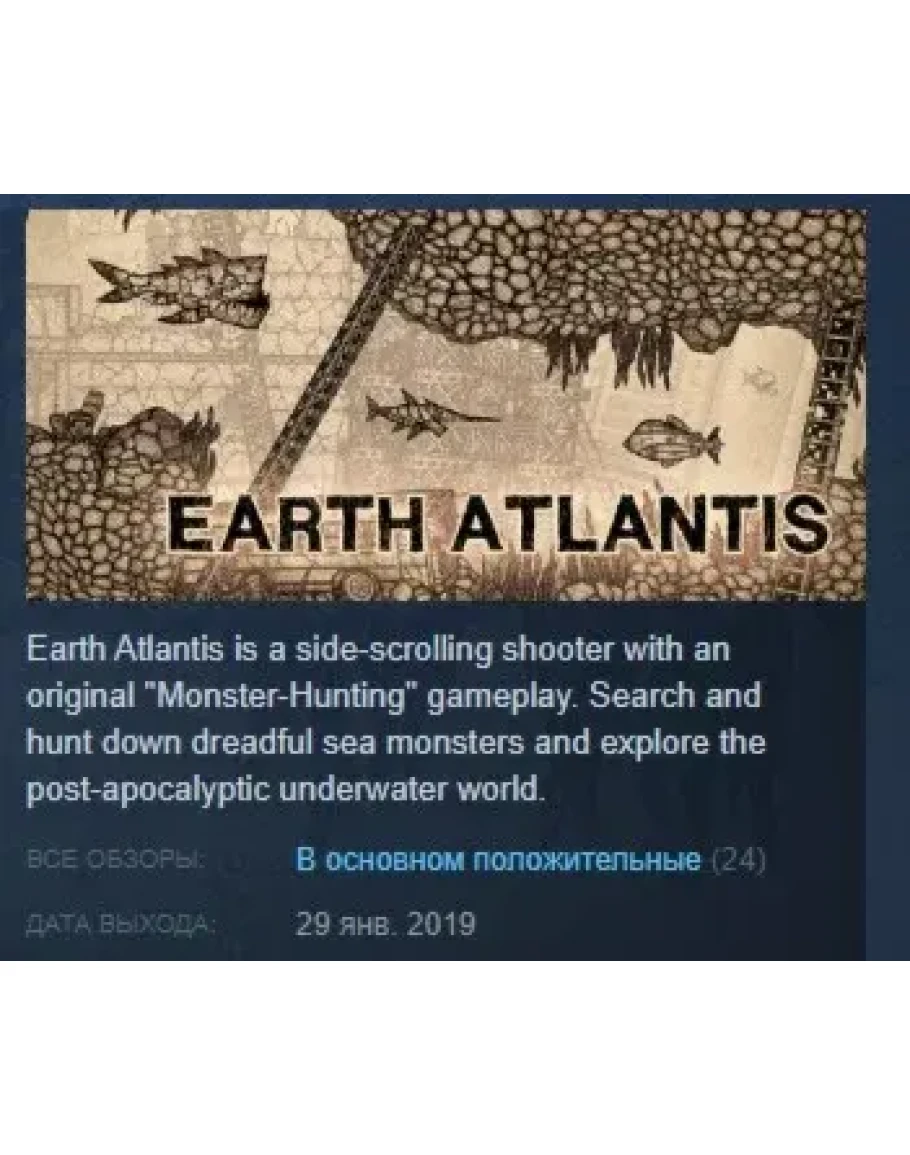Image resolution: width=910 pixels, height=1155 pixels.
Task: Click the 'ВСЕ ОБЗОРЫ' label
Action: coord(116,860)
